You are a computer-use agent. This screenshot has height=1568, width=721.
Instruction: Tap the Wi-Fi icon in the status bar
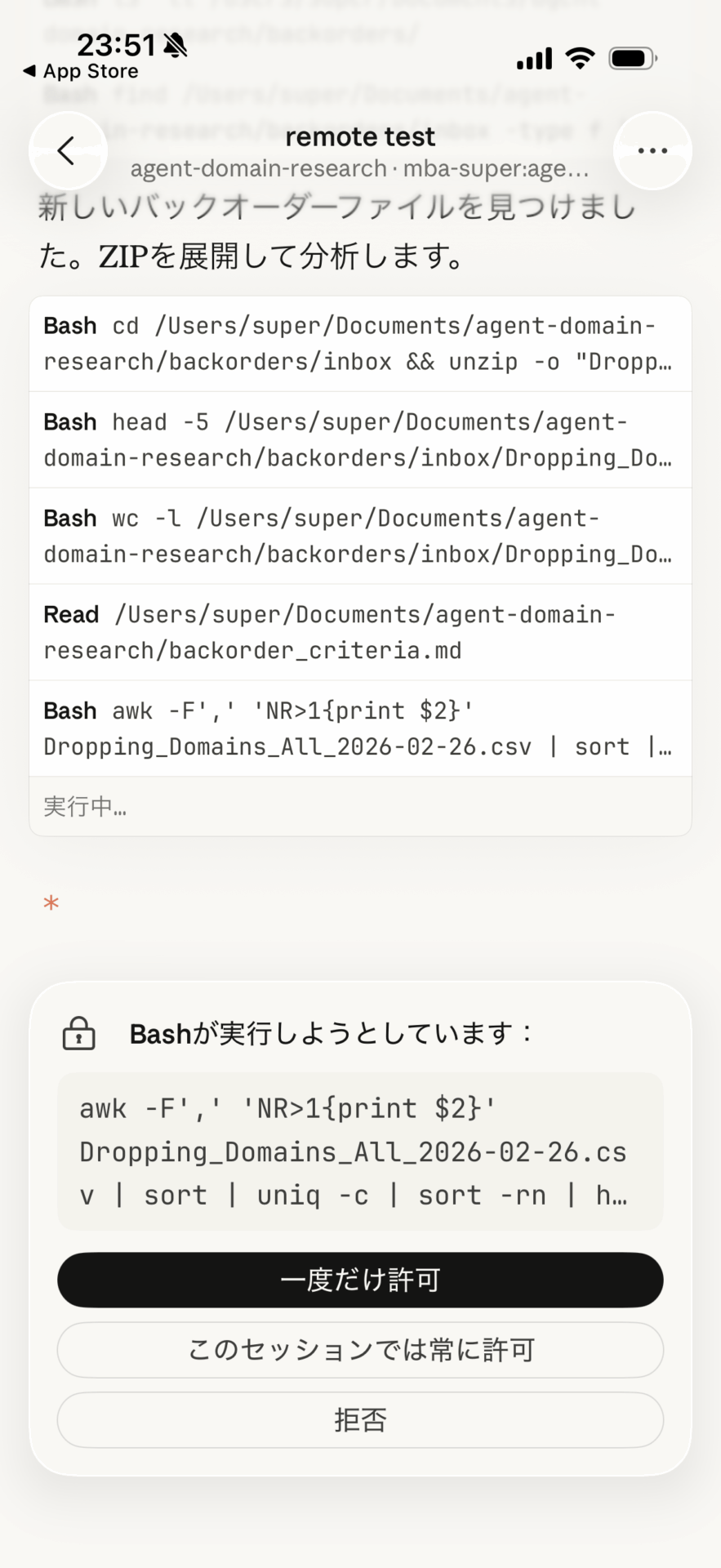pos(579,58)
